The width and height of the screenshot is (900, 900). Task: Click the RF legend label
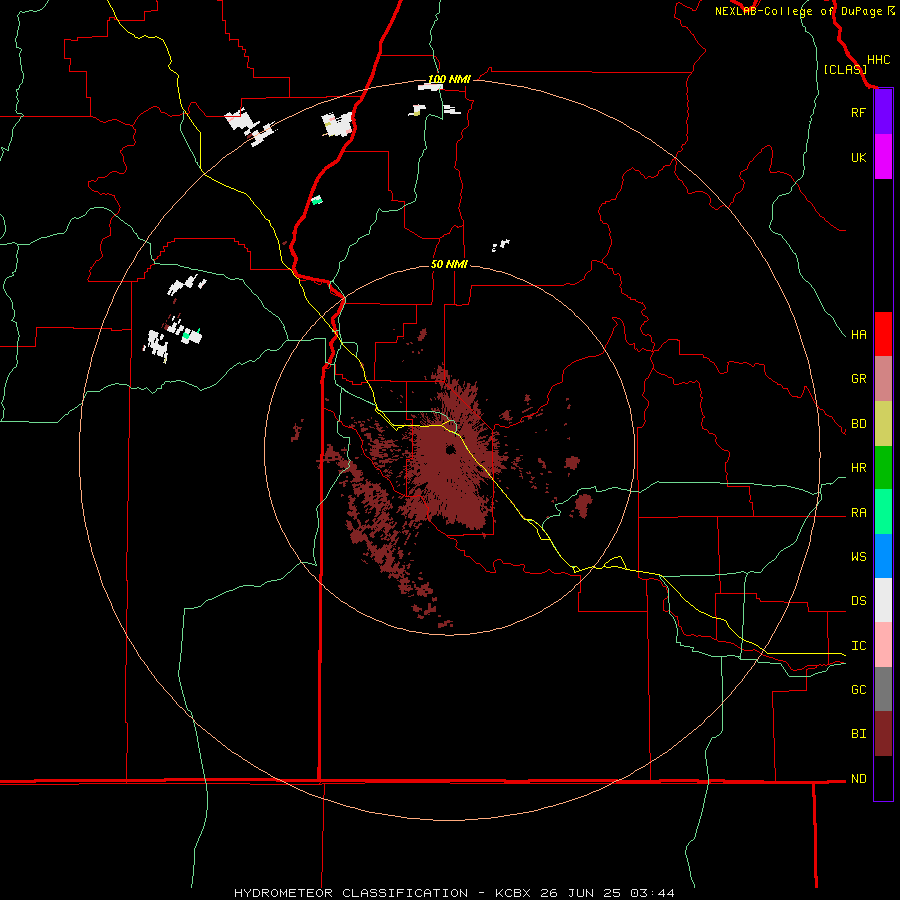(x=858, y=112)
